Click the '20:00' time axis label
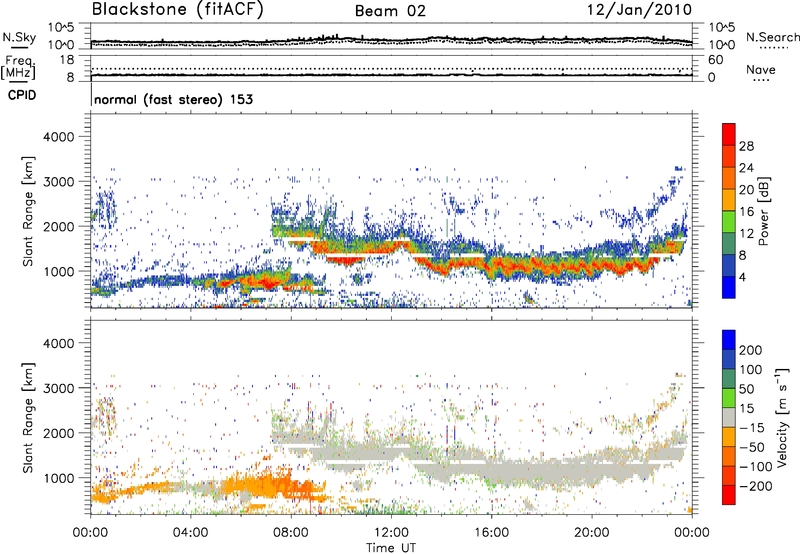This screenshot has height=554, width=800. (592, 533)
